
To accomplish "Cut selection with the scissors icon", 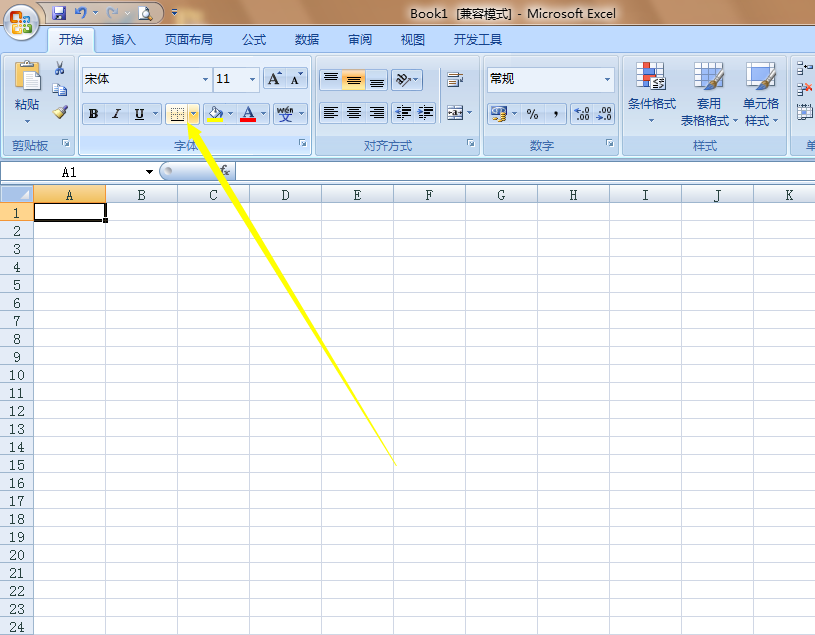I will (x=60, y=68).
